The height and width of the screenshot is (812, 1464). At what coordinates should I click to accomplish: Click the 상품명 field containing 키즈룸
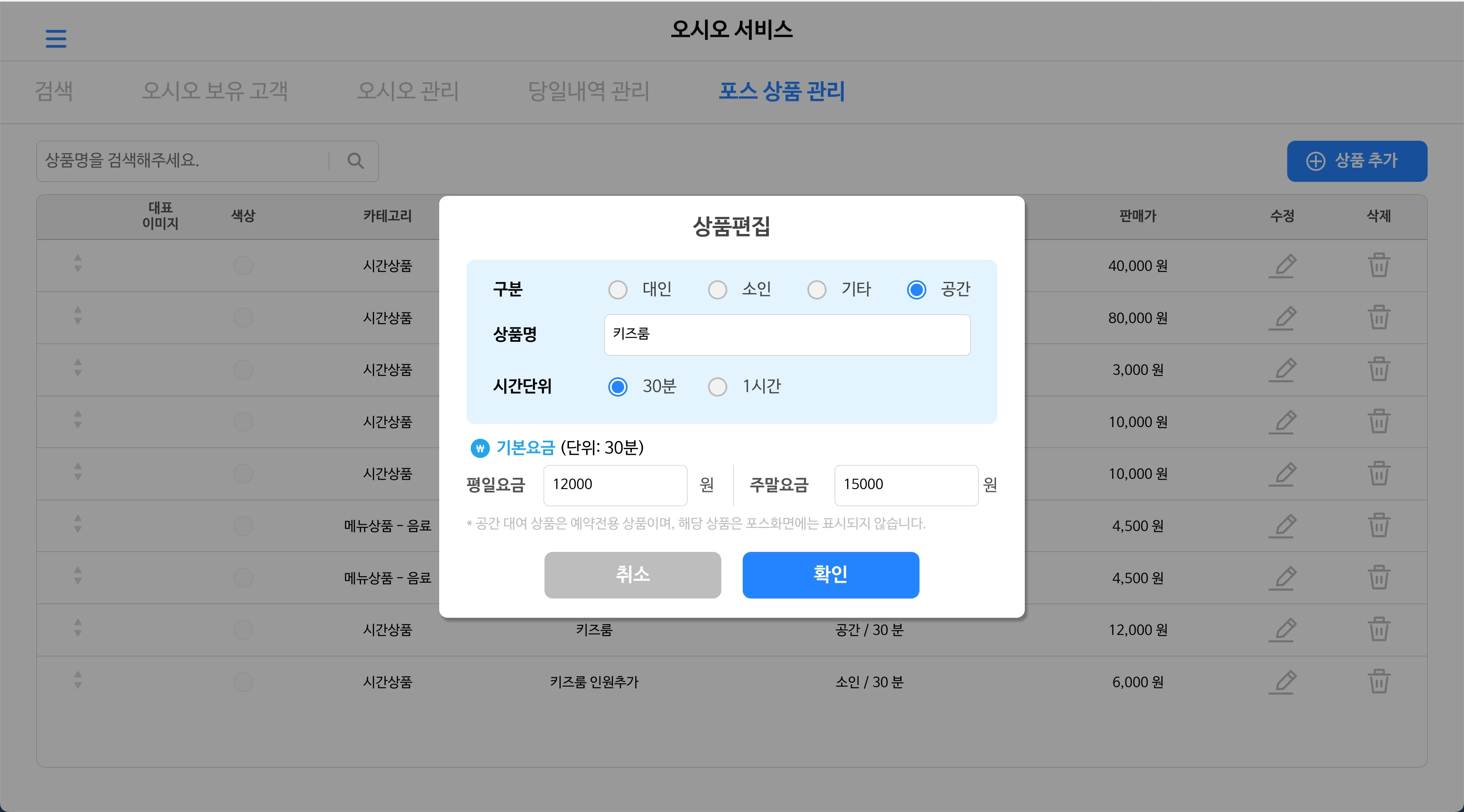click(787, 335)
